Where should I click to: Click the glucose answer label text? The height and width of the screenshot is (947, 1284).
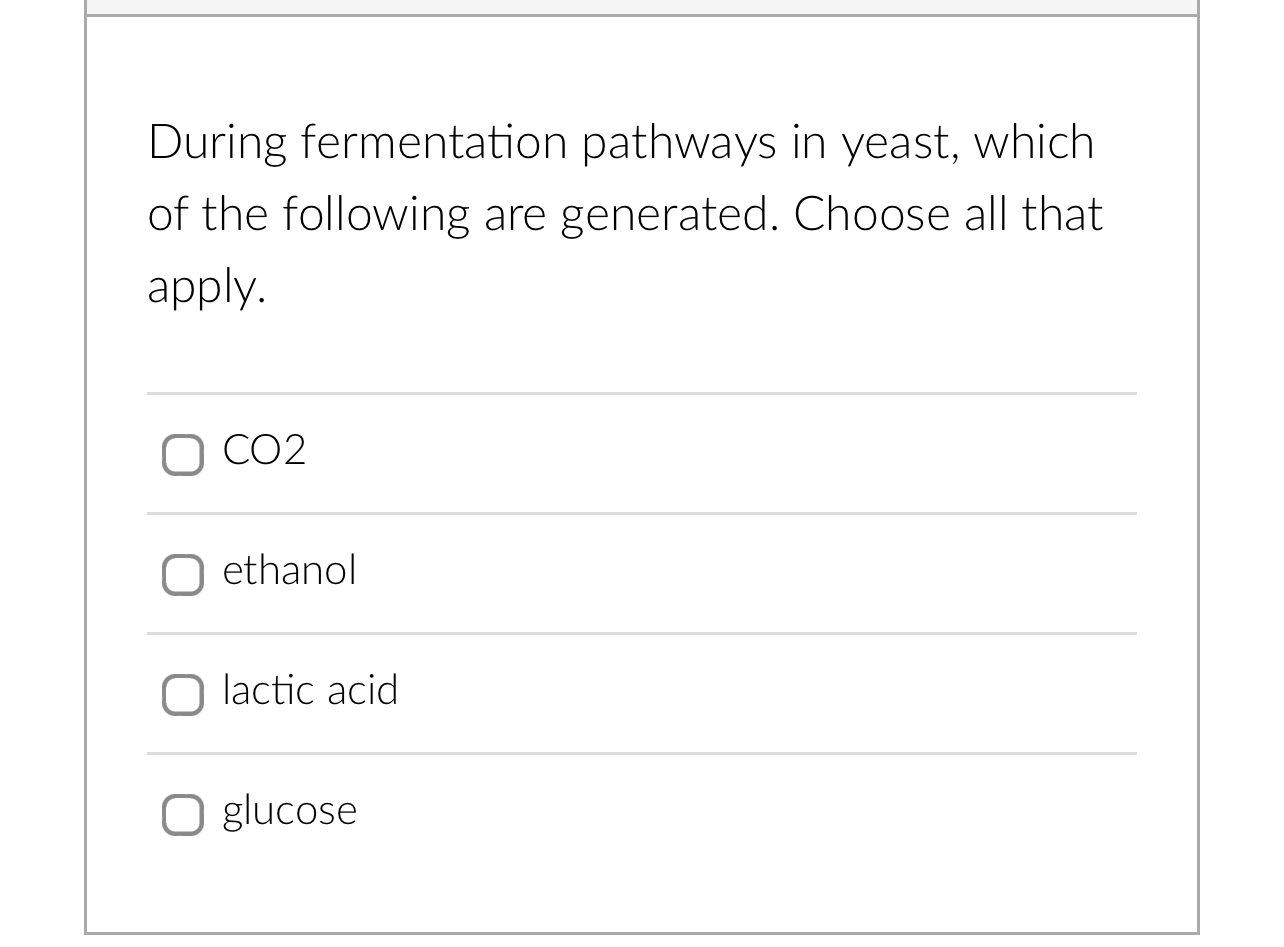289,811
